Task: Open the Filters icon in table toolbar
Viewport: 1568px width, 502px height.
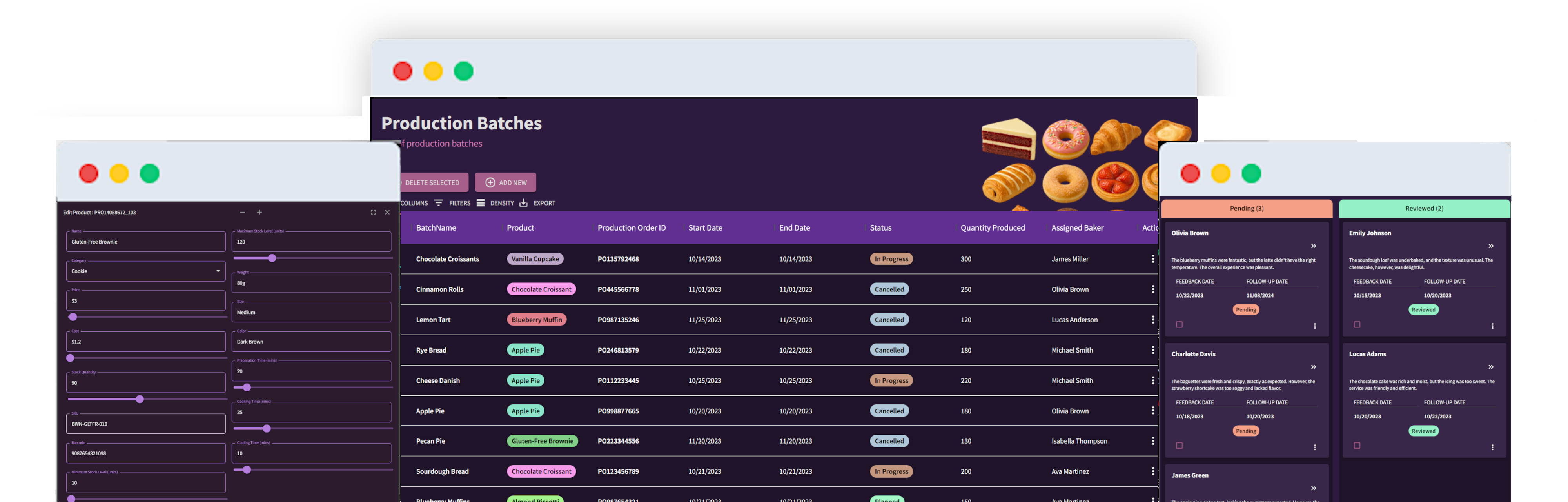Action: [438, 203]
